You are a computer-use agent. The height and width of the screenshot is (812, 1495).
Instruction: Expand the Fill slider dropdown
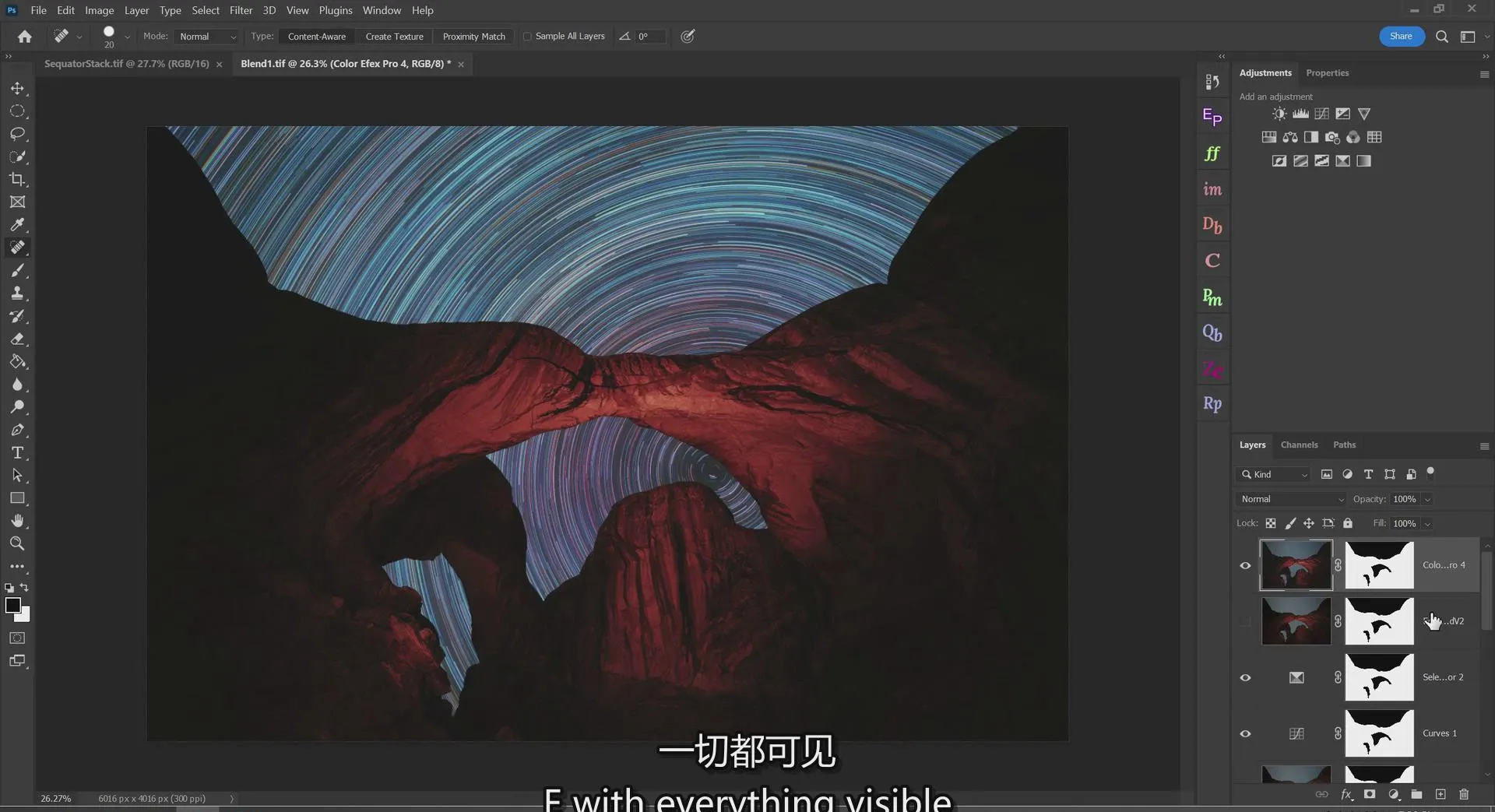click(x=1428, y=524)
